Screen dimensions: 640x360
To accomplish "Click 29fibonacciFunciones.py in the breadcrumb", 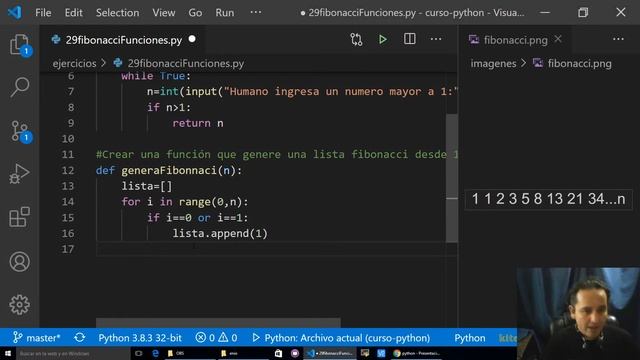I will coord(186,63).
